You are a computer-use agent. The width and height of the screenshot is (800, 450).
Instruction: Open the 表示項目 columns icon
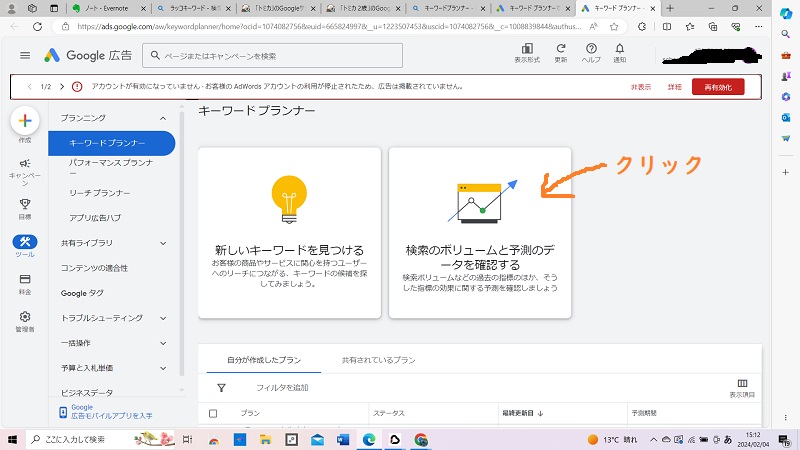tap(742, 384)
